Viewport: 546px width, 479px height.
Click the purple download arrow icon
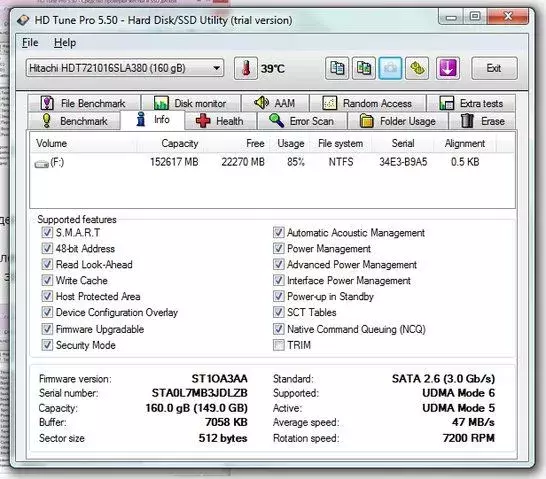tap(448, 68)
